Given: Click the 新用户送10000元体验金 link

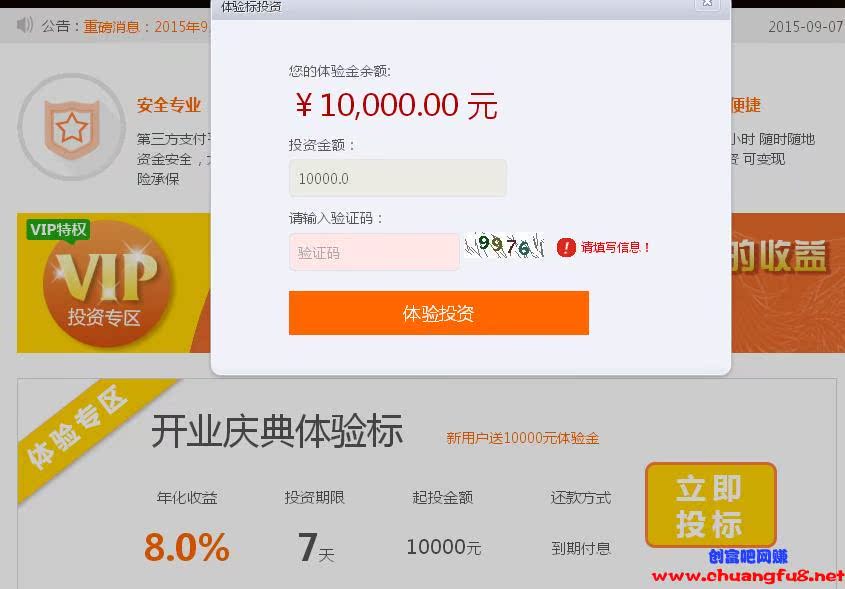Looking at the screenshot, I should pos(522,438).
